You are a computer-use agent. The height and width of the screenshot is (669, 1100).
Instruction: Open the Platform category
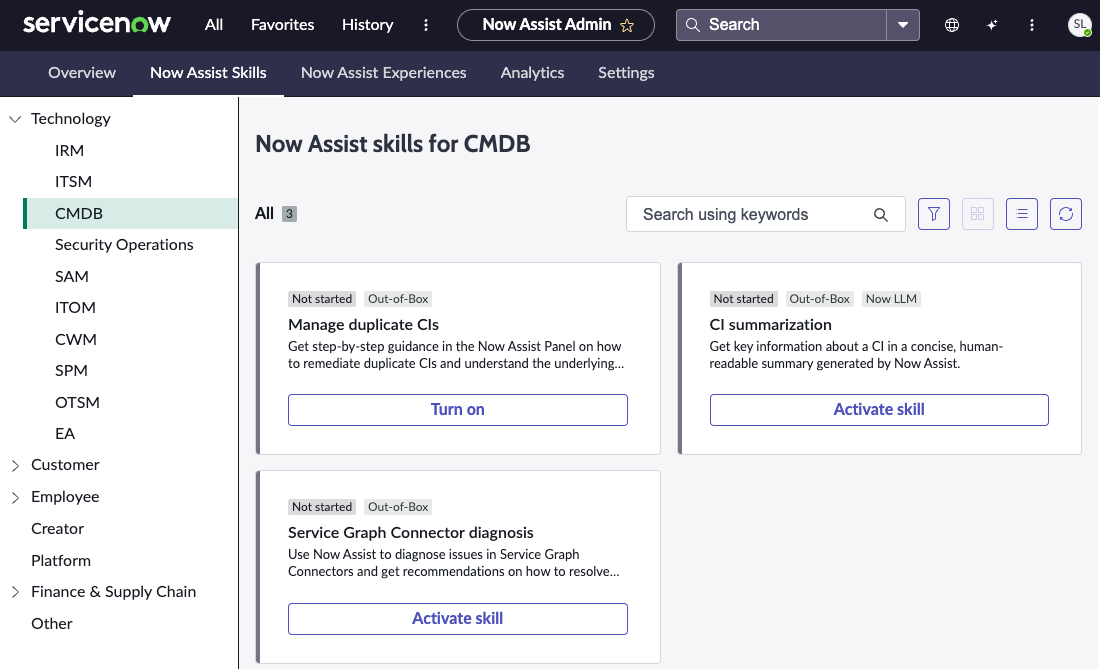[x=60, y=561]
